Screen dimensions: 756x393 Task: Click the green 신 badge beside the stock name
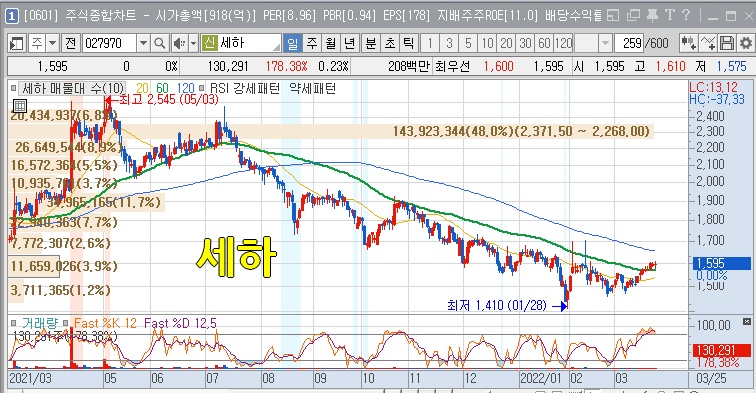click(209, 43)
